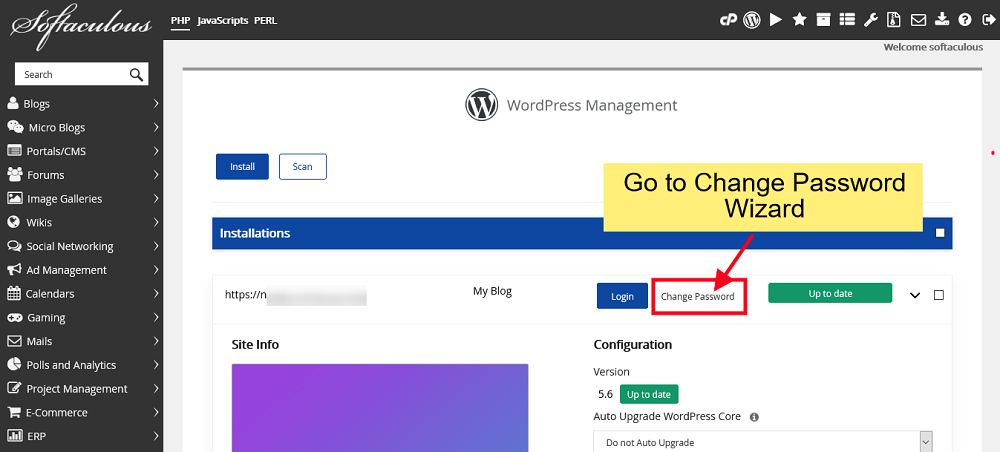The height and width of the screenshot is (452, 1000).
Task: Open the star ratings icon
Action: pos(799,20)
